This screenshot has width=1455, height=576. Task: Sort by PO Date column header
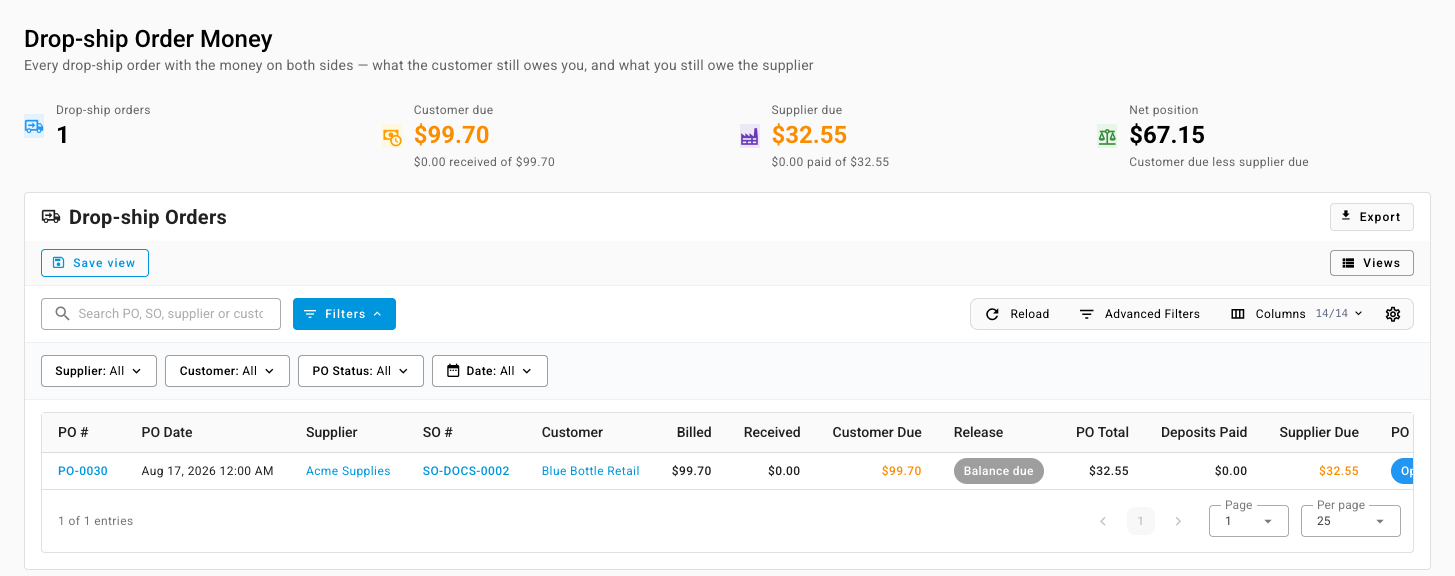coord(167,433)
